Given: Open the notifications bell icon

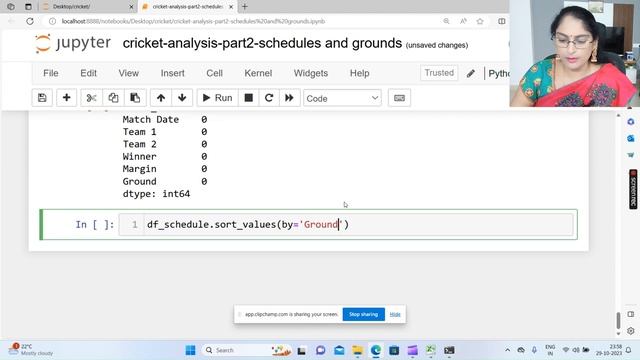Looking at the screenshot, I should (629, 350).
